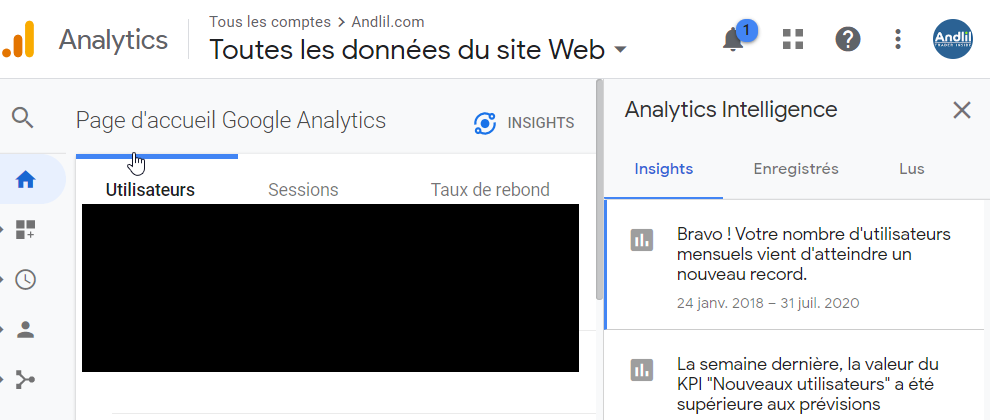Go to the Home sidebar icon

pos(26,180)
